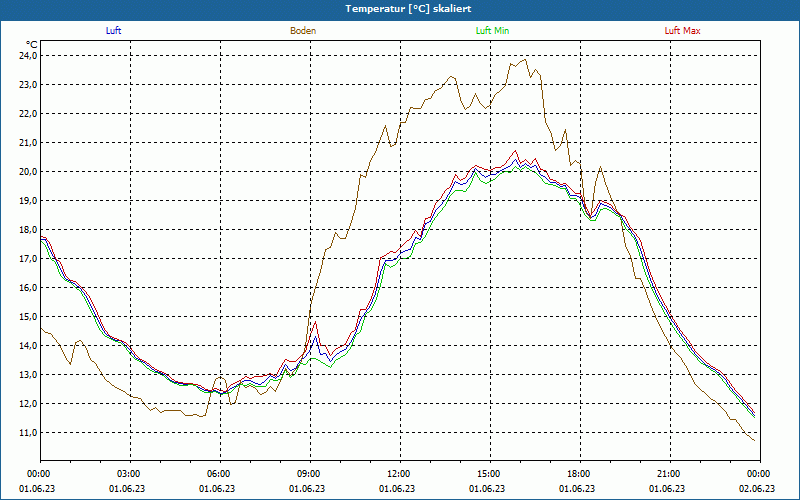Click the 15:00 time axis label
Image resolution: width=800 pixels, height=500 pixels.
click(490, 473)
